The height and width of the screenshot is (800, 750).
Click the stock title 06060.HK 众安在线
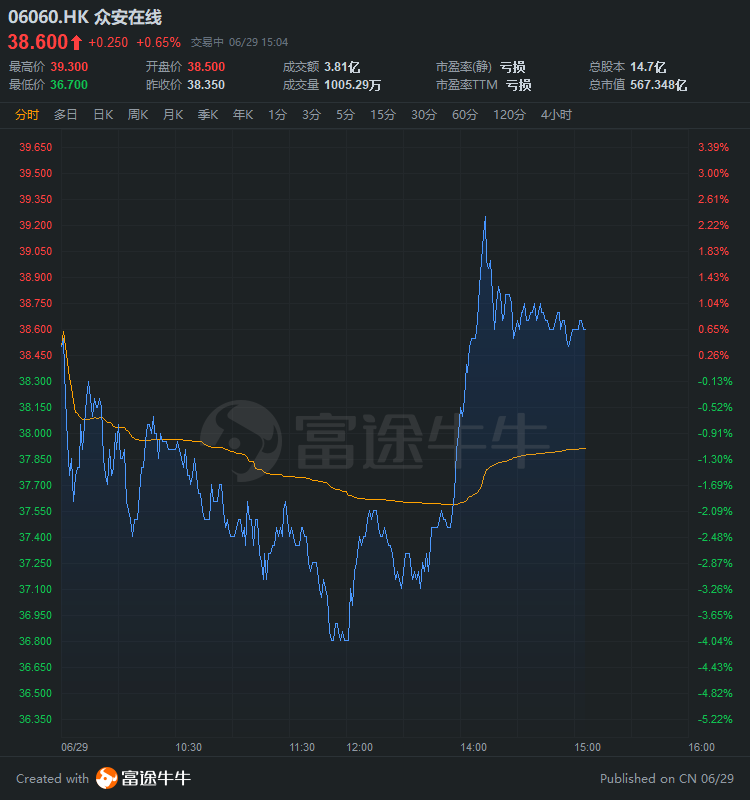[x=85, y=17]
